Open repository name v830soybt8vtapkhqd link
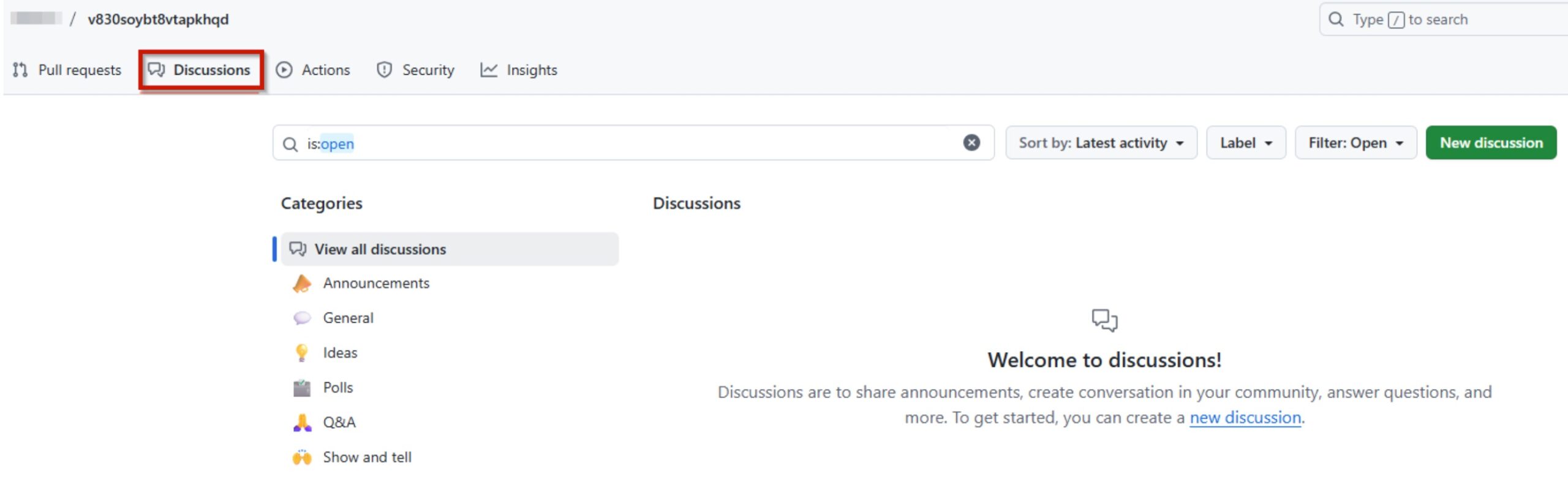This screenshot has height=479, width=1568. pos(158,20)
